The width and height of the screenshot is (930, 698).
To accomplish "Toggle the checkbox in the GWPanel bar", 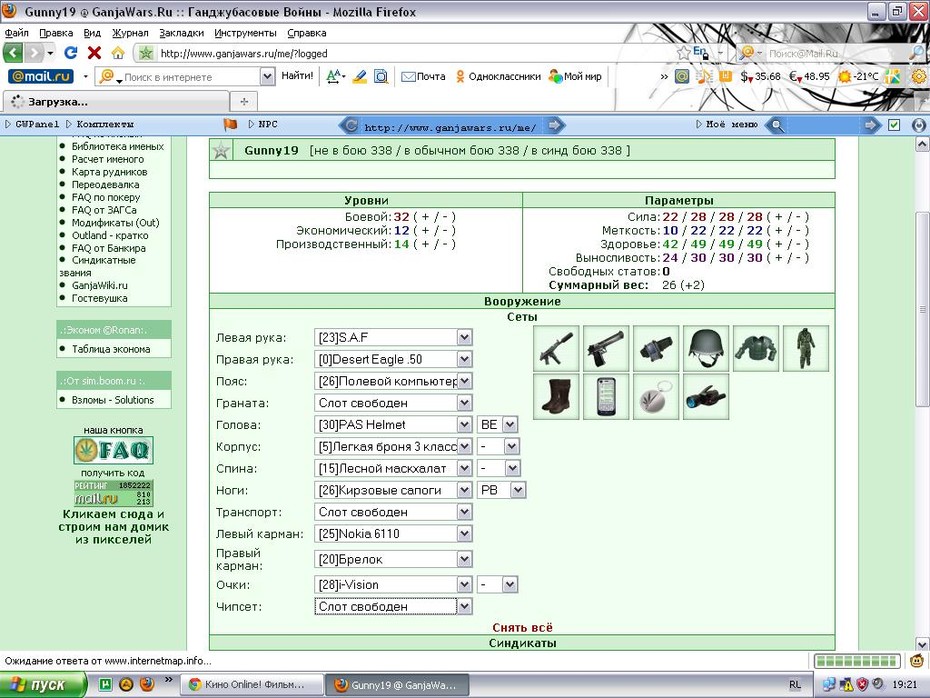I will point(894,125).
